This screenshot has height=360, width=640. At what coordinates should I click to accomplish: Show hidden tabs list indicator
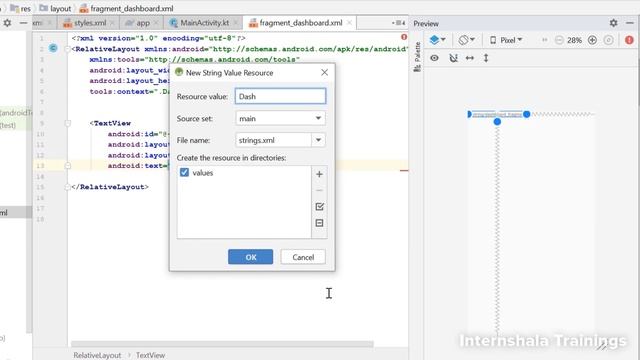(x=399, y=23)
